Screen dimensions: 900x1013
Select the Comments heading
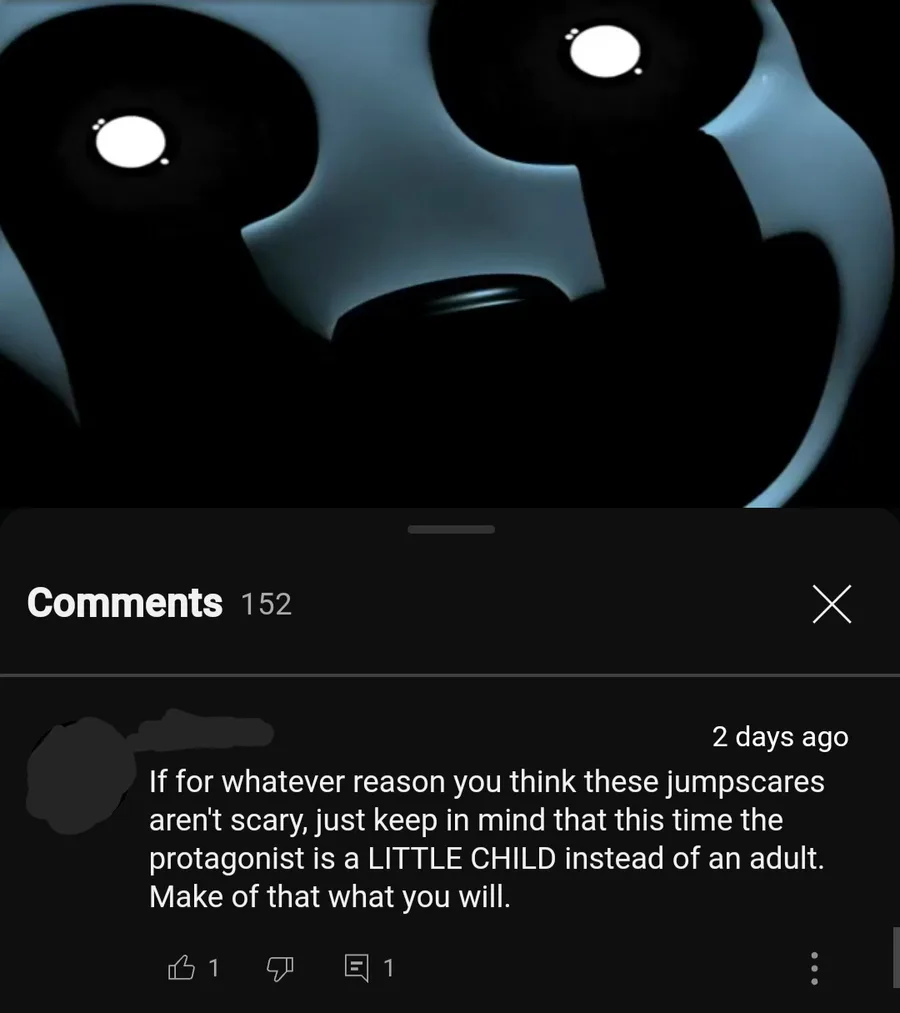click(125, 603)
